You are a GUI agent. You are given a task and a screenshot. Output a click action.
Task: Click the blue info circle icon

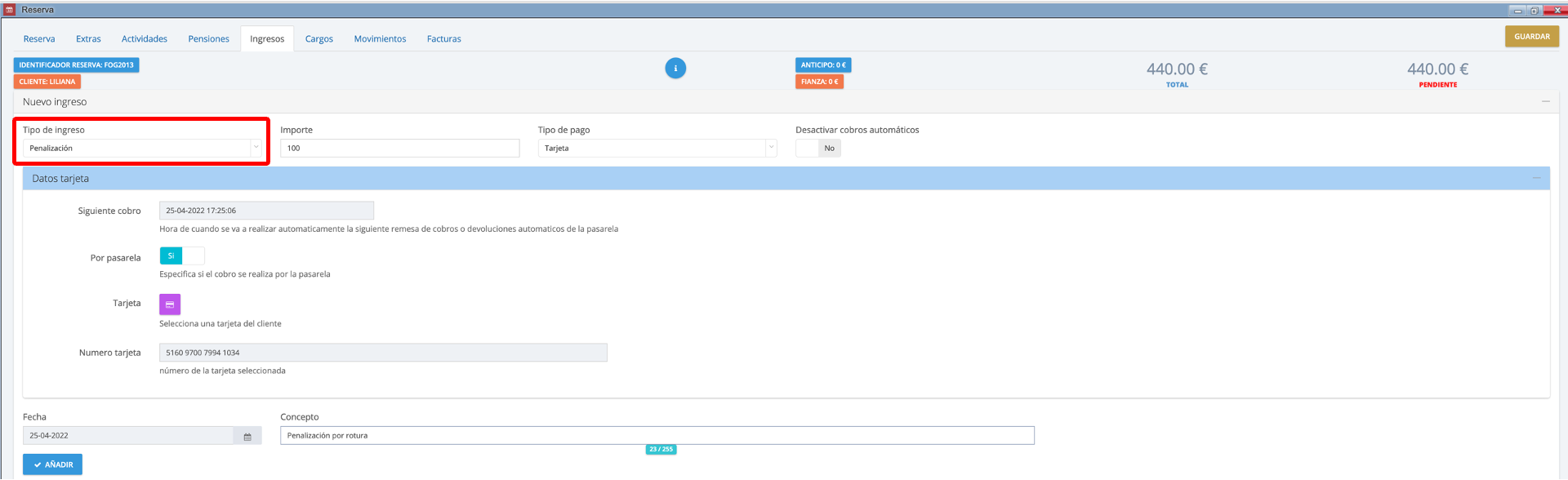click(675, 69)
